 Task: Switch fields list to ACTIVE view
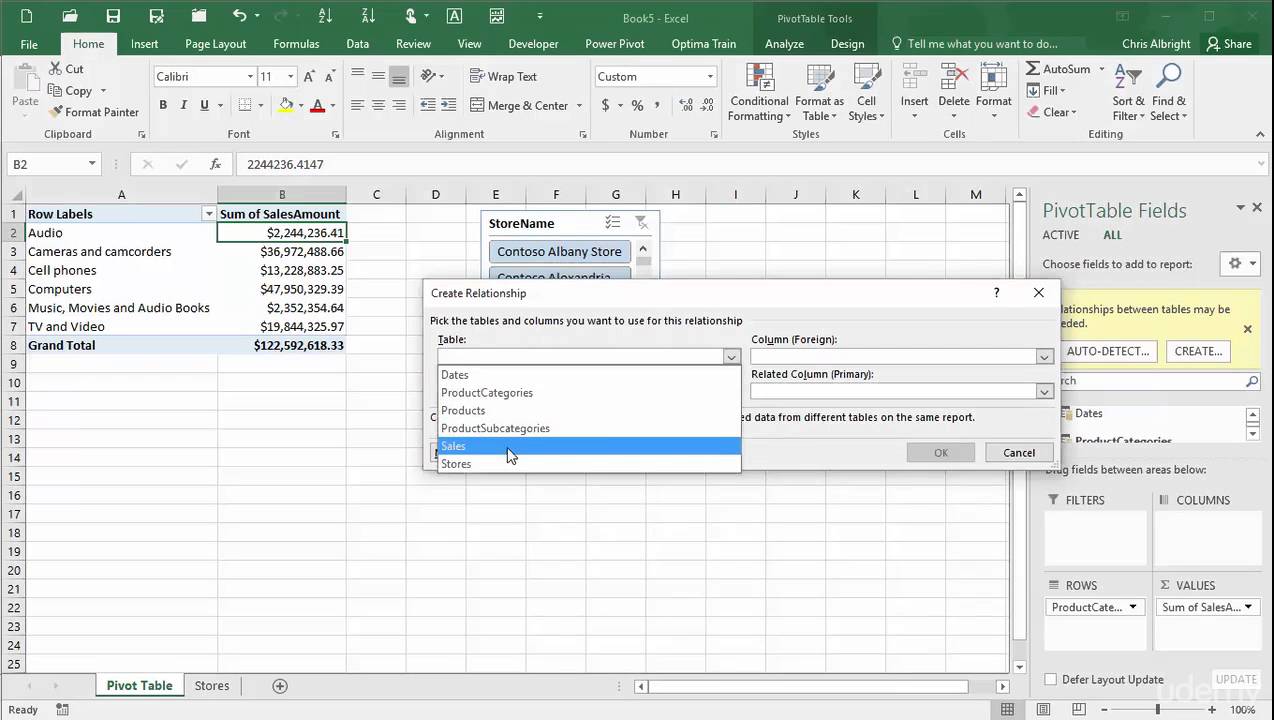point(1061,235)
